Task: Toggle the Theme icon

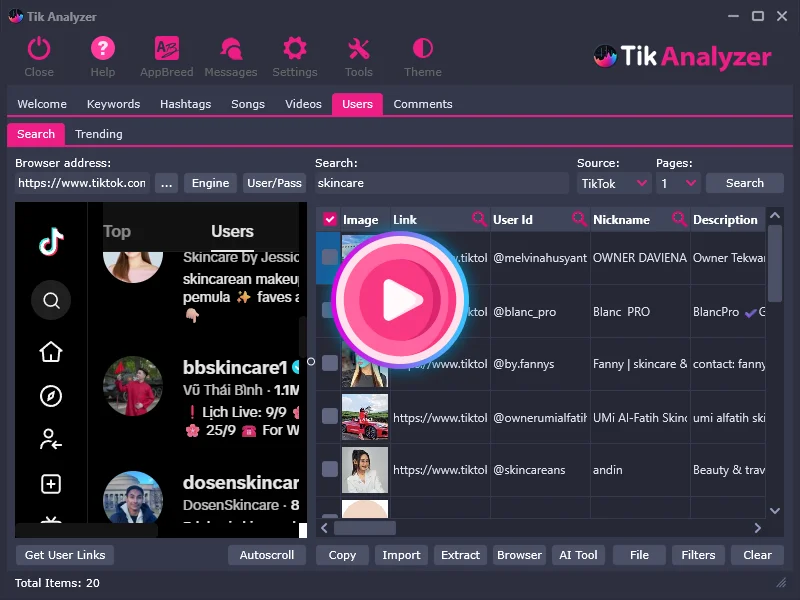Action: tap(422, 49)
